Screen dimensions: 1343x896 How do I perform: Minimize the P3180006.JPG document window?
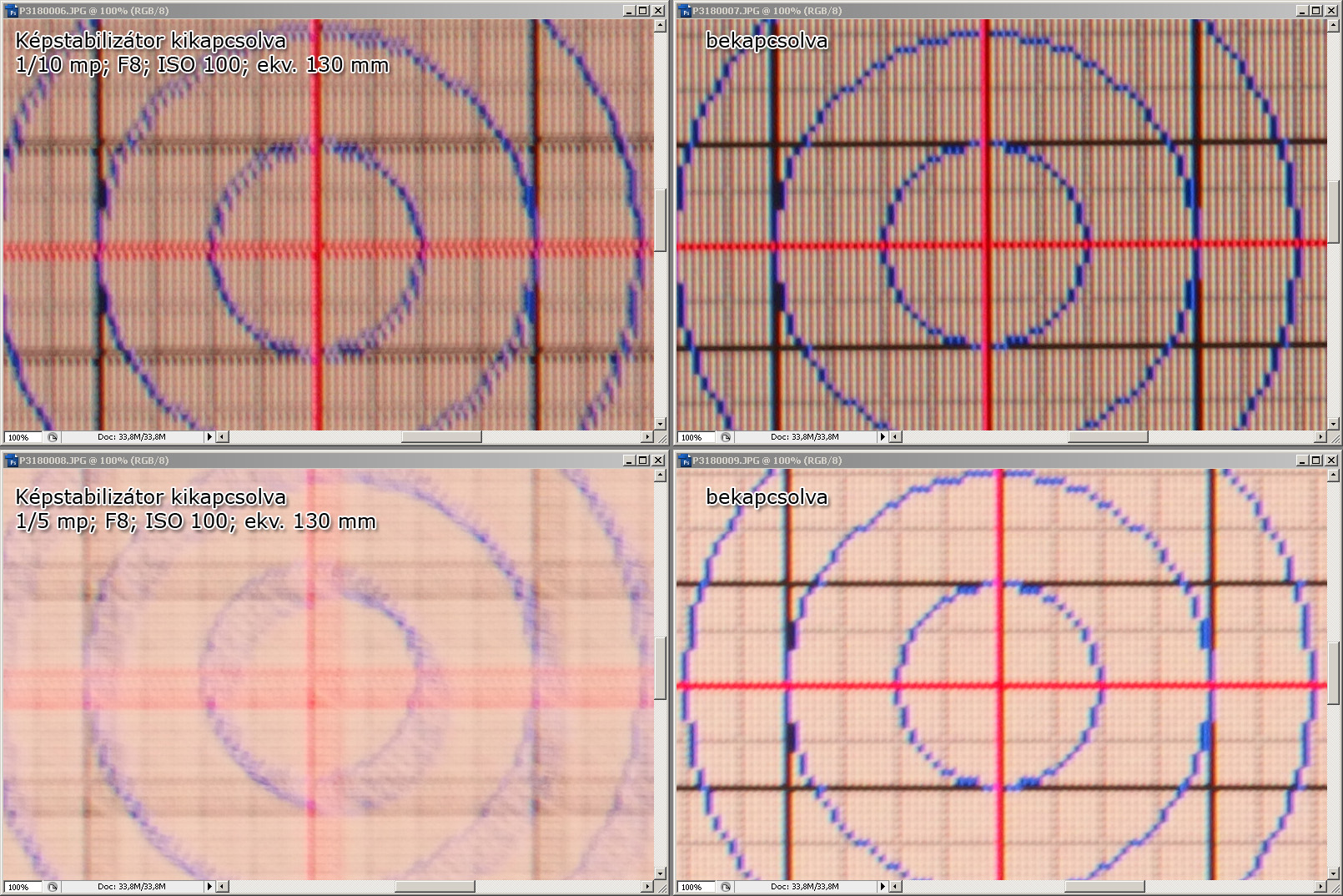pos(629,11)
